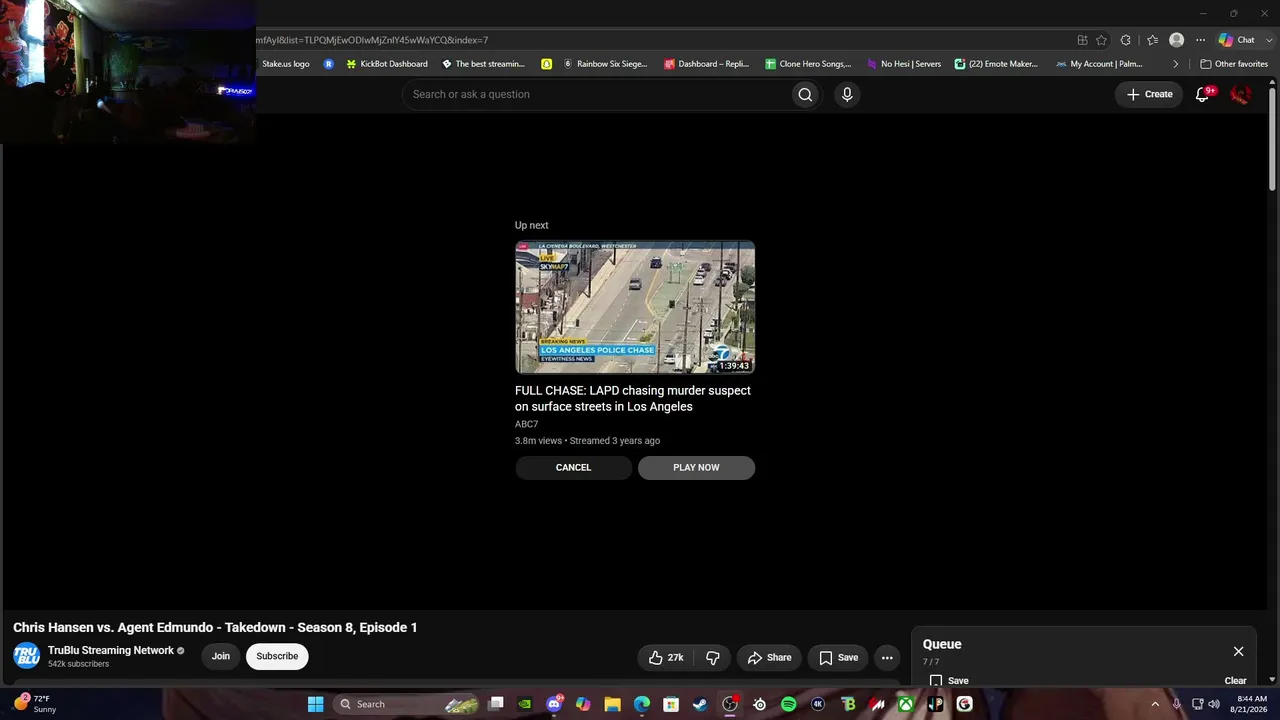Open the volume speaker tray icon

(1214, 704)
